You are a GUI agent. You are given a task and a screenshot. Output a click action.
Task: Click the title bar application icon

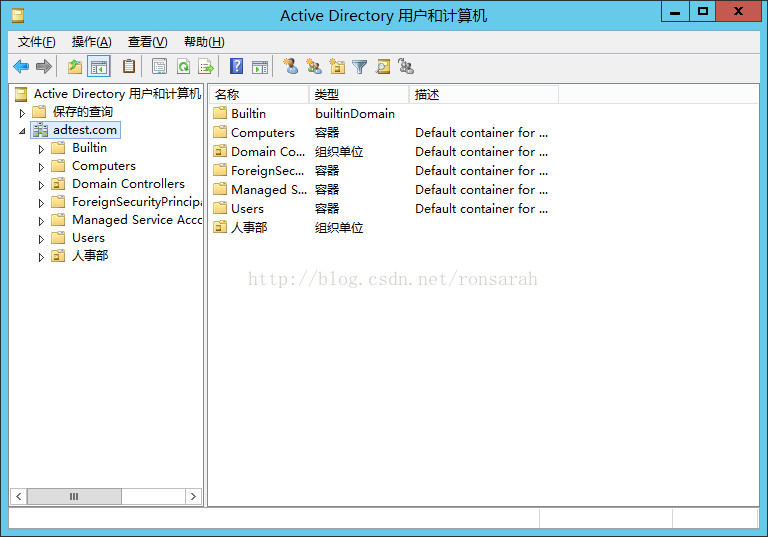coord(18,16)
